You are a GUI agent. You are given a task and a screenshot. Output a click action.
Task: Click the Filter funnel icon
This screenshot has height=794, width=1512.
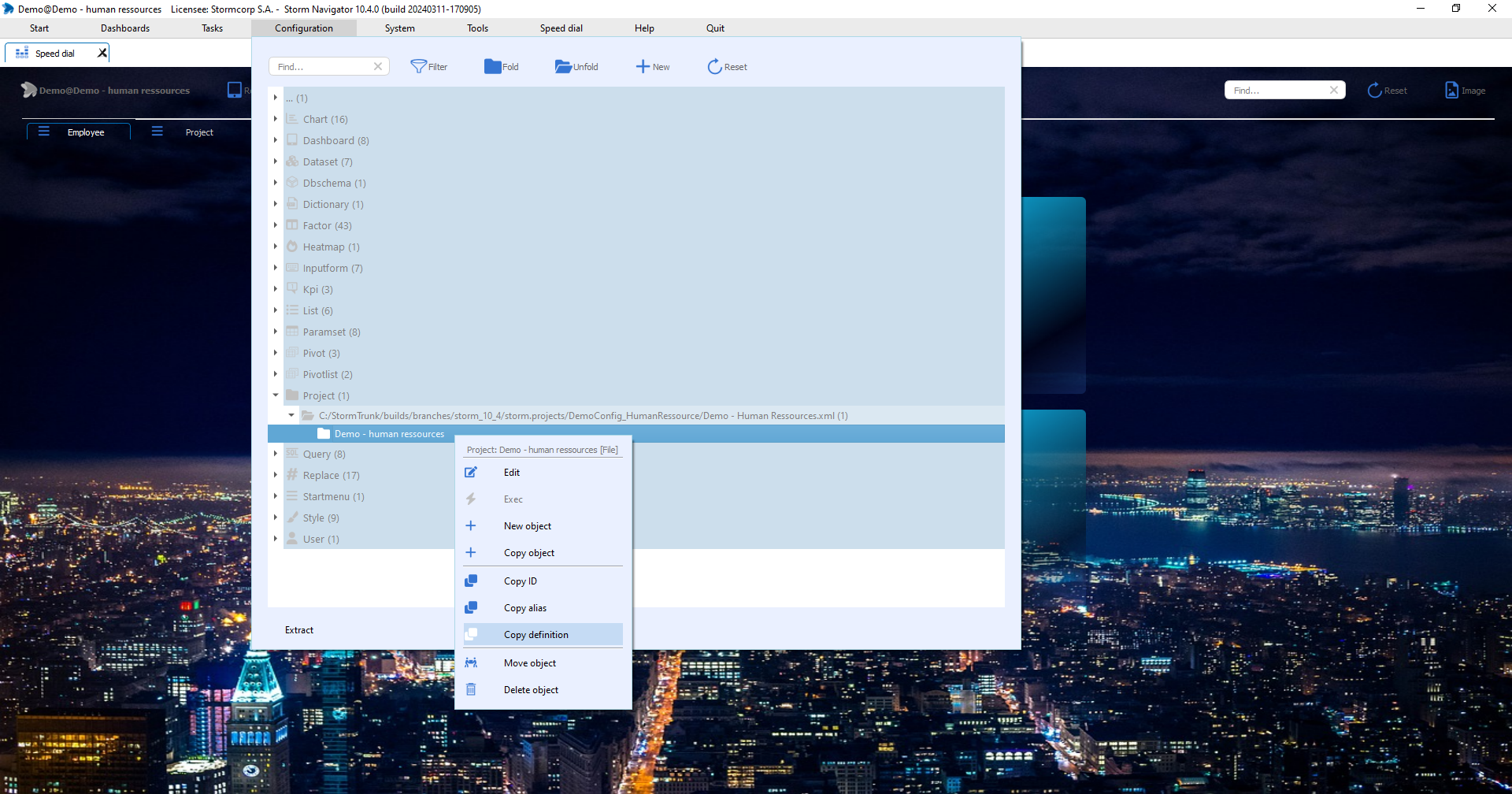pyautogui.click(x=418, y=66)
